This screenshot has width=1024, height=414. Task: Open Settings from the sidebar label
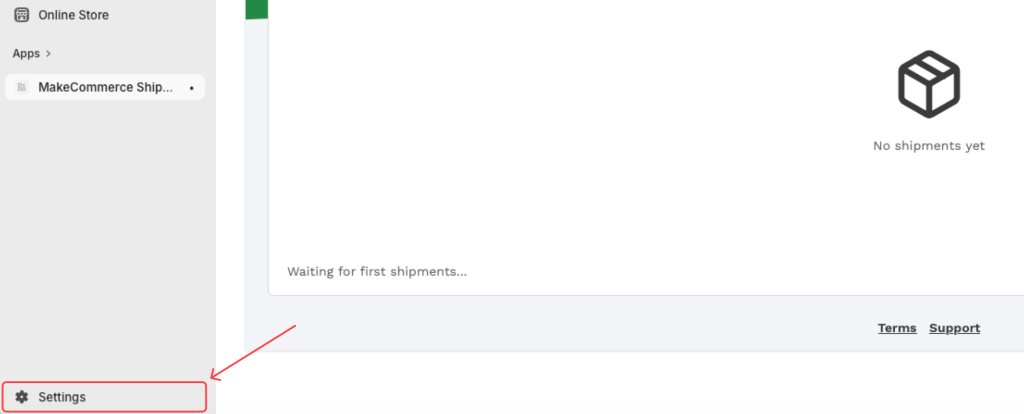62,397
